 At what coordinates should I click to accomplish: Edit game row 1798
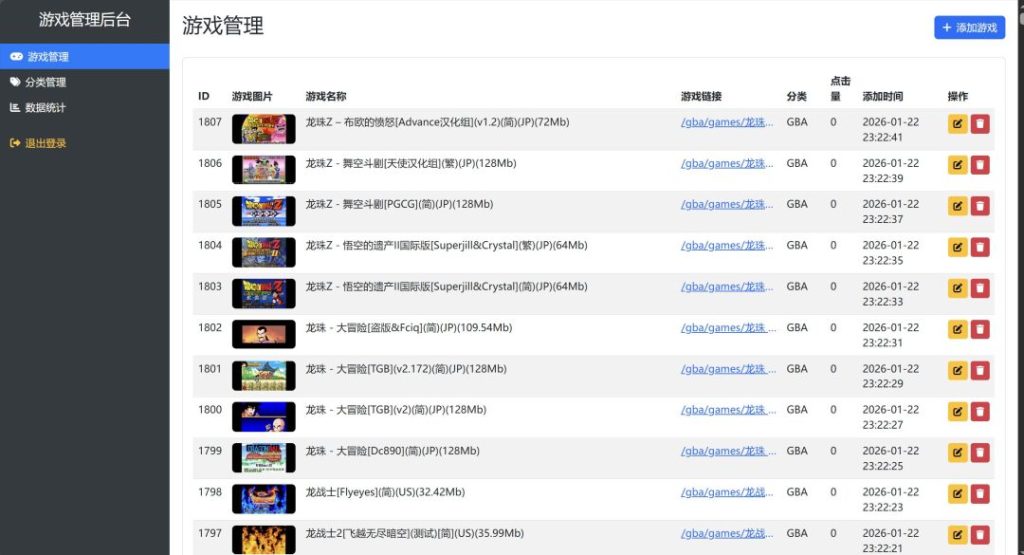957,494
